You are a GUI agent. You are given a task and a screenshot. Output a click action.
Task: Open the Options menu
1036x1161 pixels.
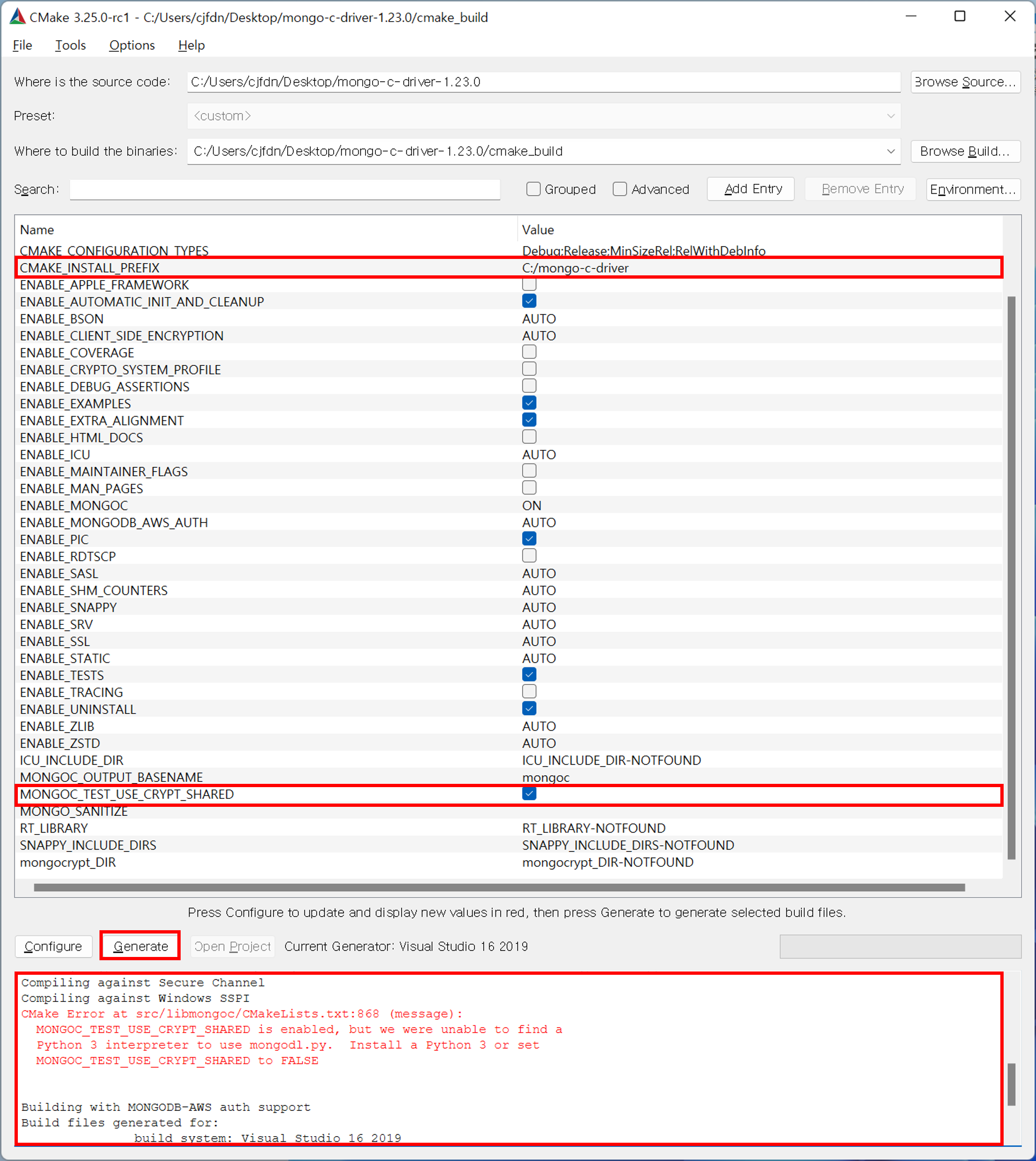click(x=131, y=45)
